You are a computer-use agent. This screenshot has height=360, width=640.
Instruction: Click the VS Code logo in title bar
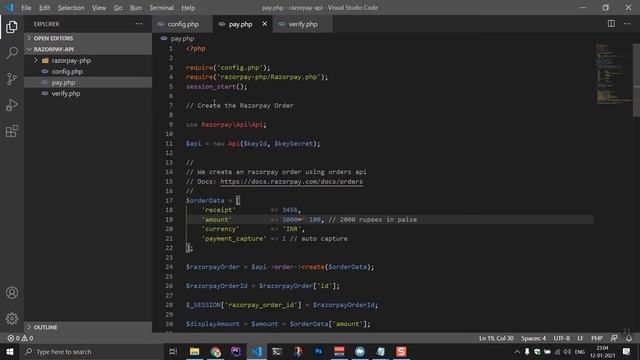(x=9, y=8)
